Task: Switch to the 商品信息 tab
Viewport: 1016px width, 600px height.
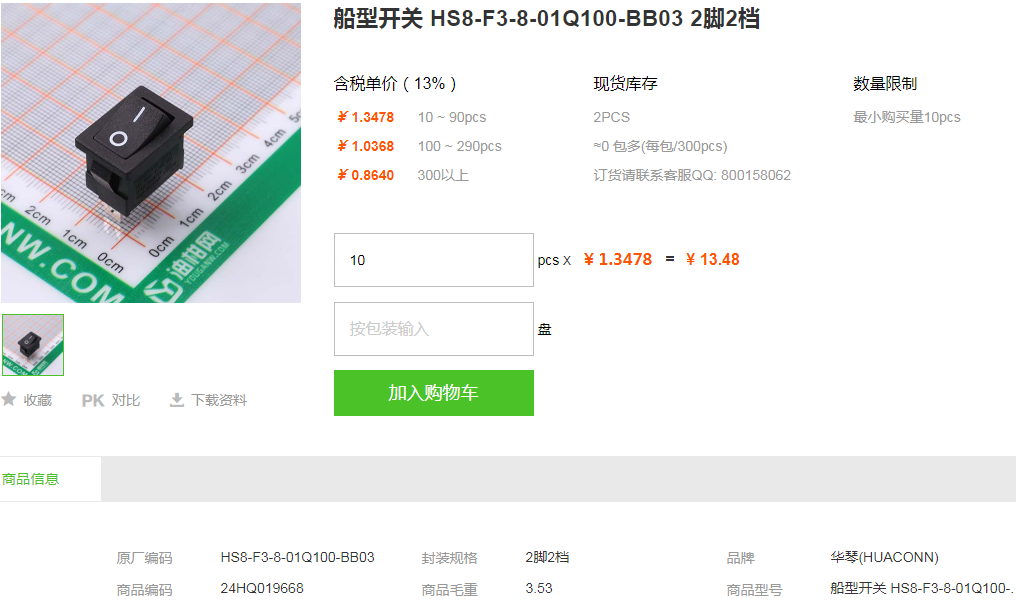Action: (x=30, y=479)
